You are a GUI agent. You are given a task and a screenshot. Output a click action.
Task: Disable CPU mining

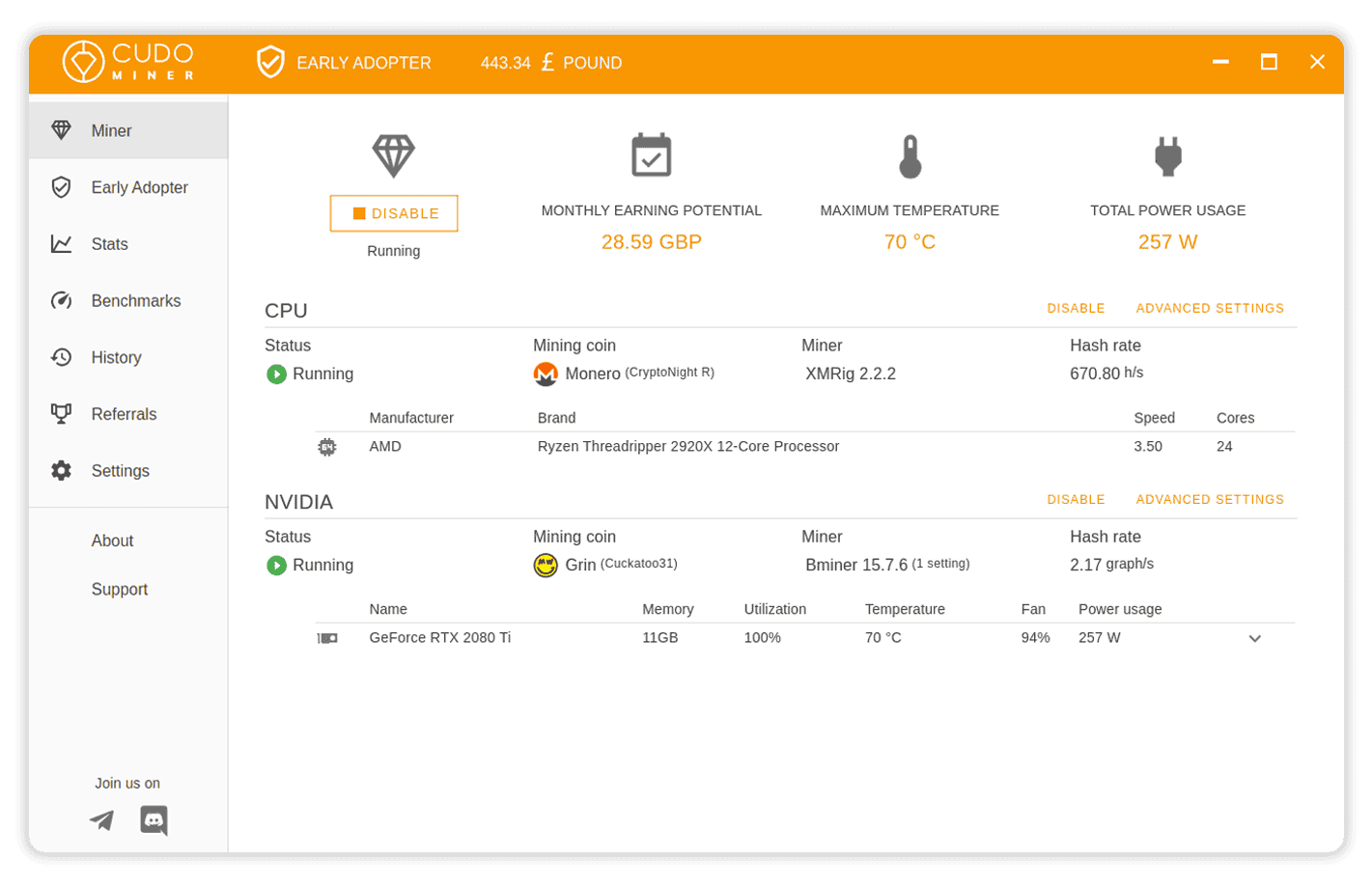tap(1075, 308)
